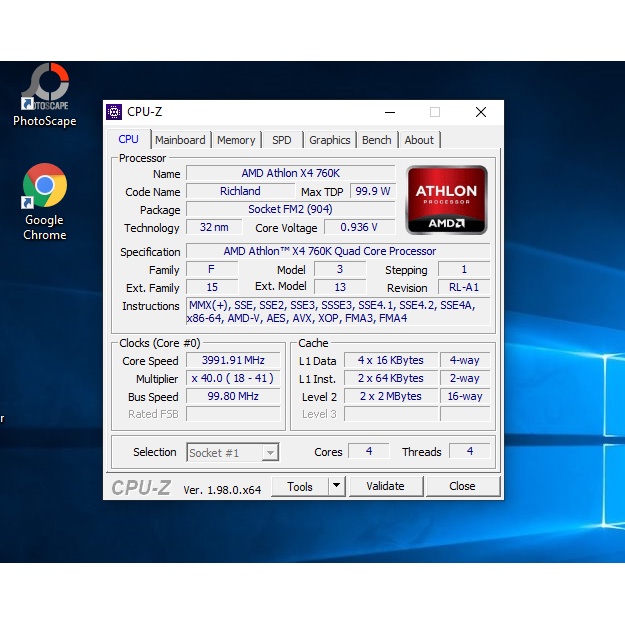
Task: Click the Tools button
Action: pos(300,486)
